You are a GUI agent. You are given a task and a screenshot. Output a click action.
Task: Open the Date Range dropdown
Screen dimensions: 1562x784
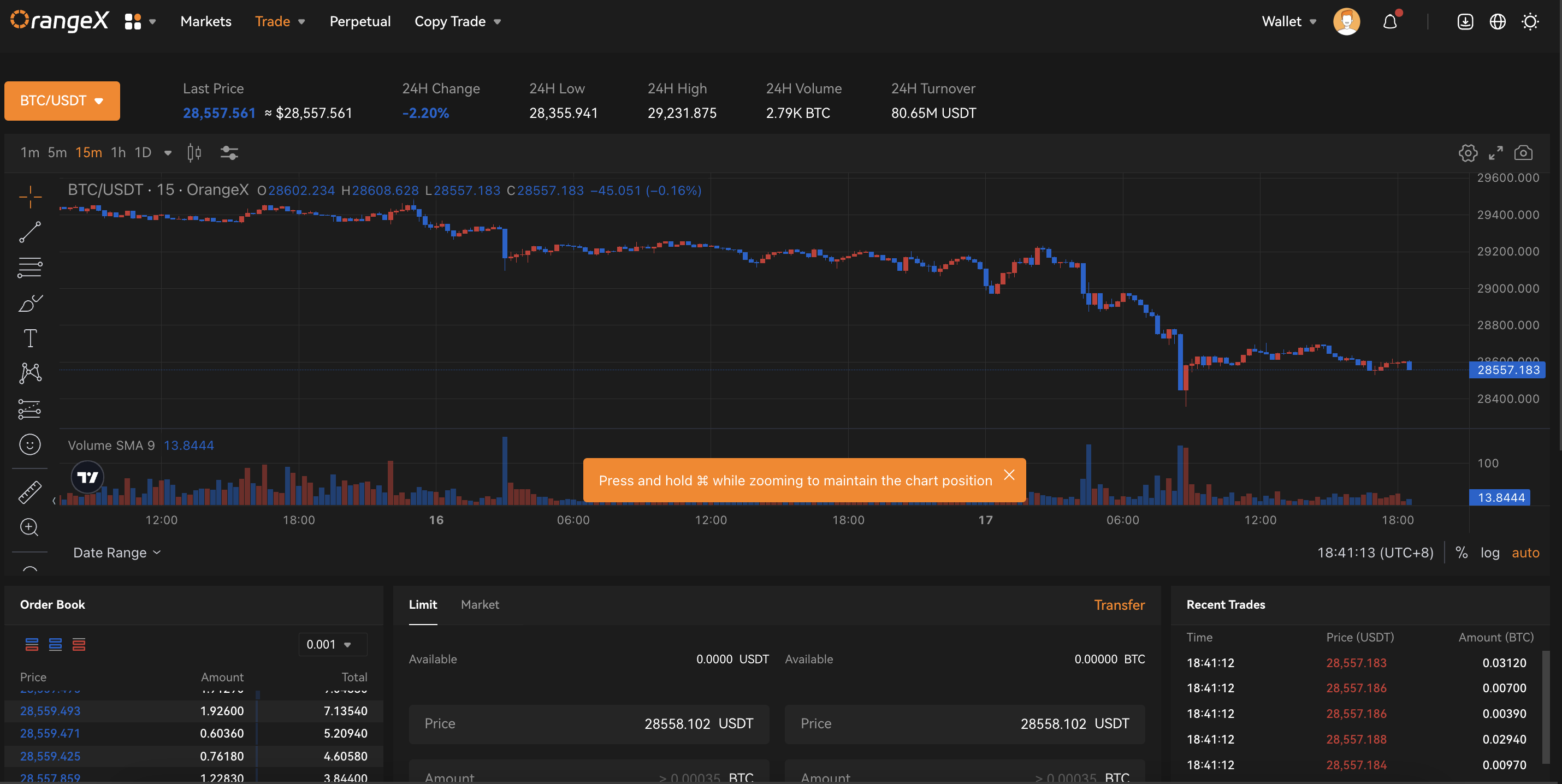click(x=116, y=553)
